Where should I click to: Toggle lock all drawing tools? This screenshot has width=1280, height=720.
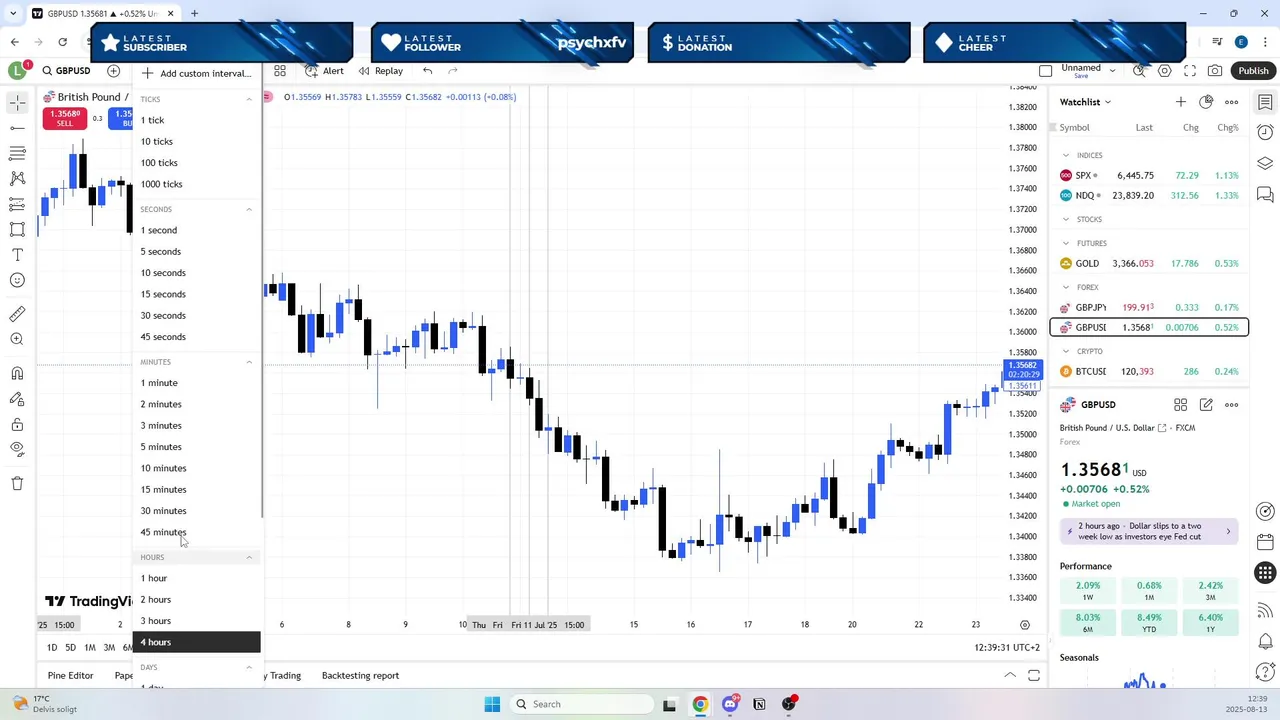17,425
